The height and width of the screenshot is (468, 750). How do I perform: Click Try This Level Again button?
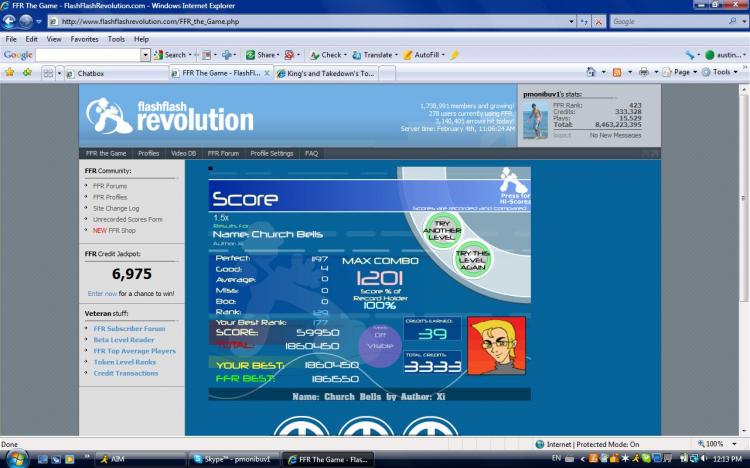click(473, 260)
